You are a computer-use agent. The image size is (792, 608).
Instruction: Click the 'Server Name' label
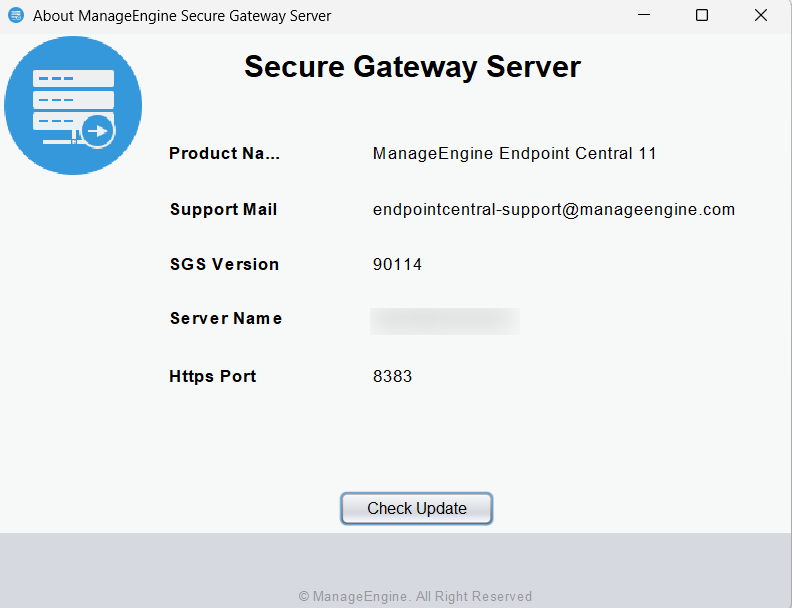point(226,318)
